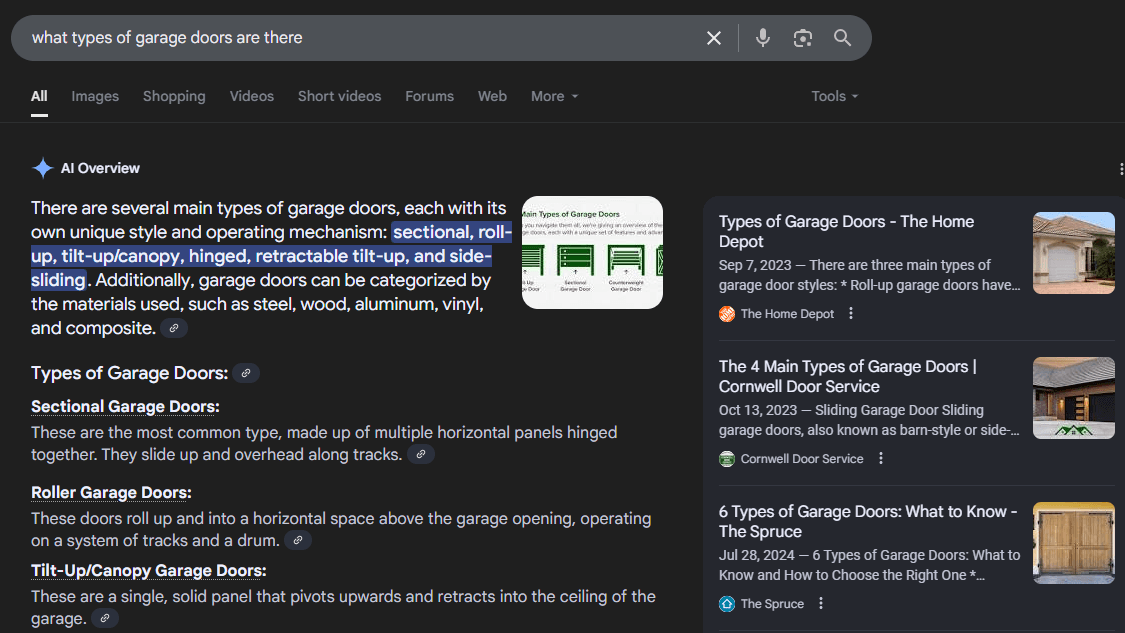Open the three-dot menu beside The Home Depot
This screenshot has width=1125, height=633.
(851, 314)
